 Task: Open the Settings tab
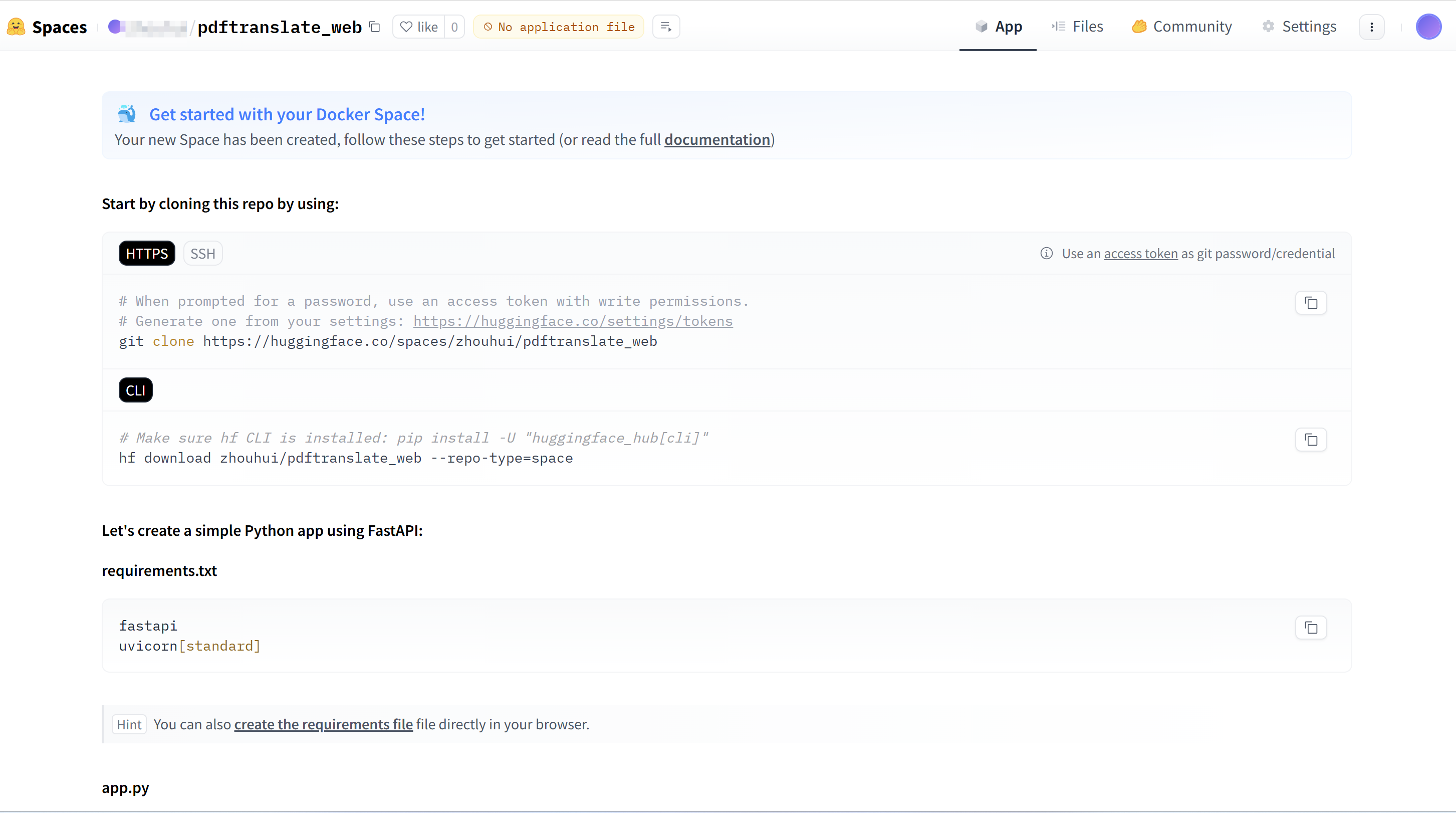point(1299,27)
